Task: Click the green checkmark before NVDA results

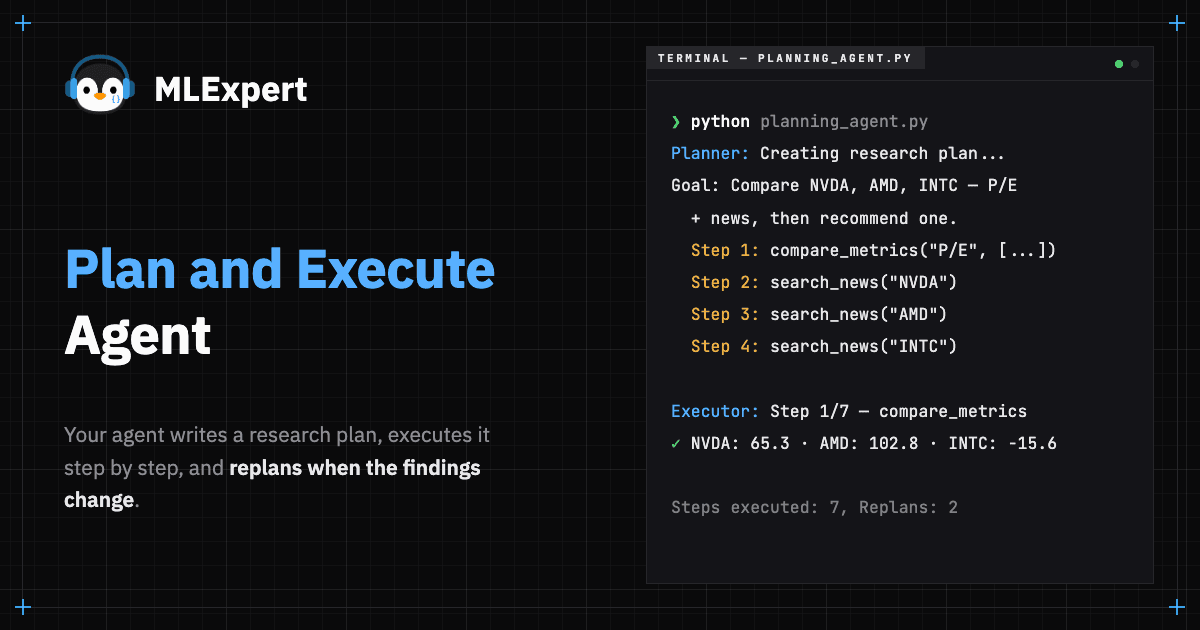Action: pyautogui.click(x=676, y=443)
